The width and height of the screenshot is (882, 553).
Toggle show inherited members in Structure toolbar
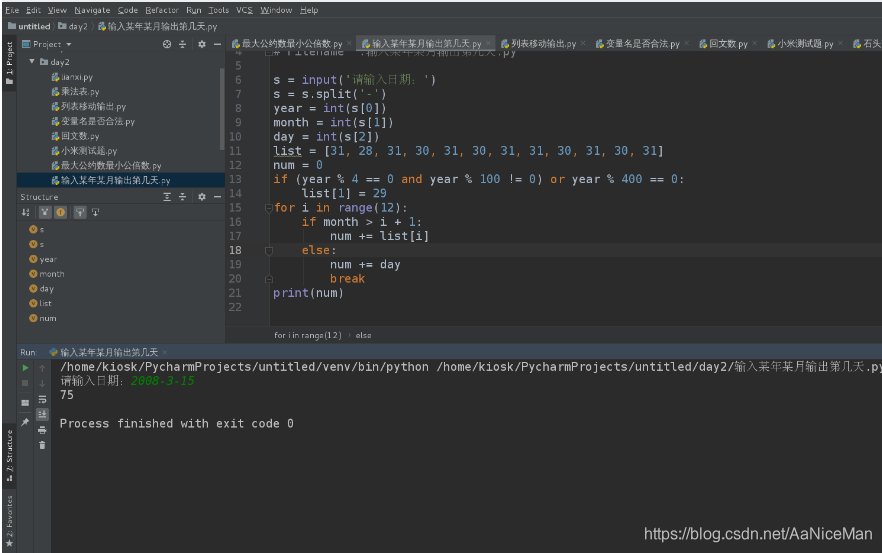(x=44, y=212)
